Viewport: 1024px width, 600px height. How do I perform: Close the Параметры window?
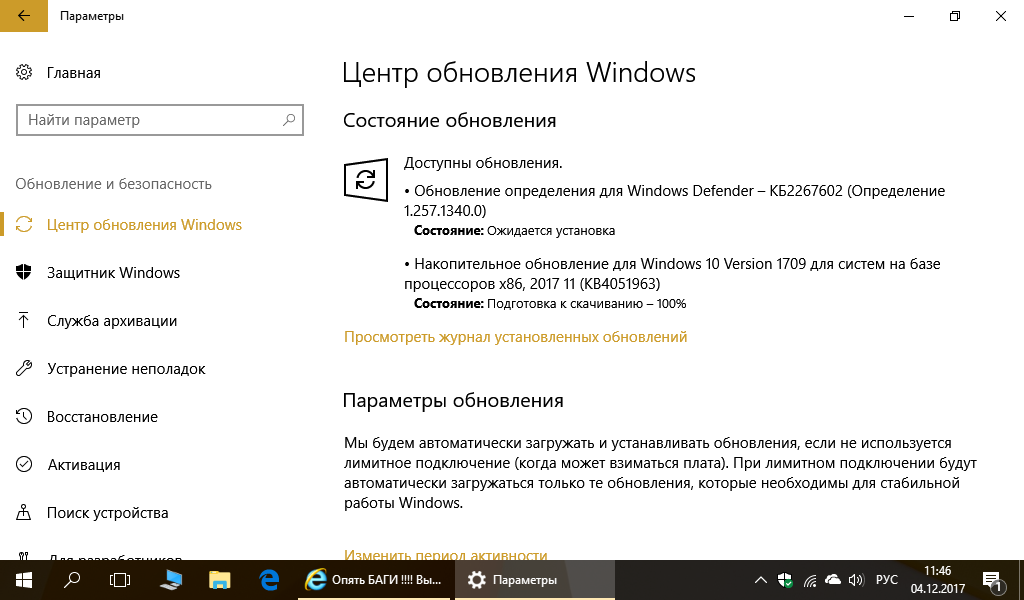pyautogui.click(x=1000, y=16)
